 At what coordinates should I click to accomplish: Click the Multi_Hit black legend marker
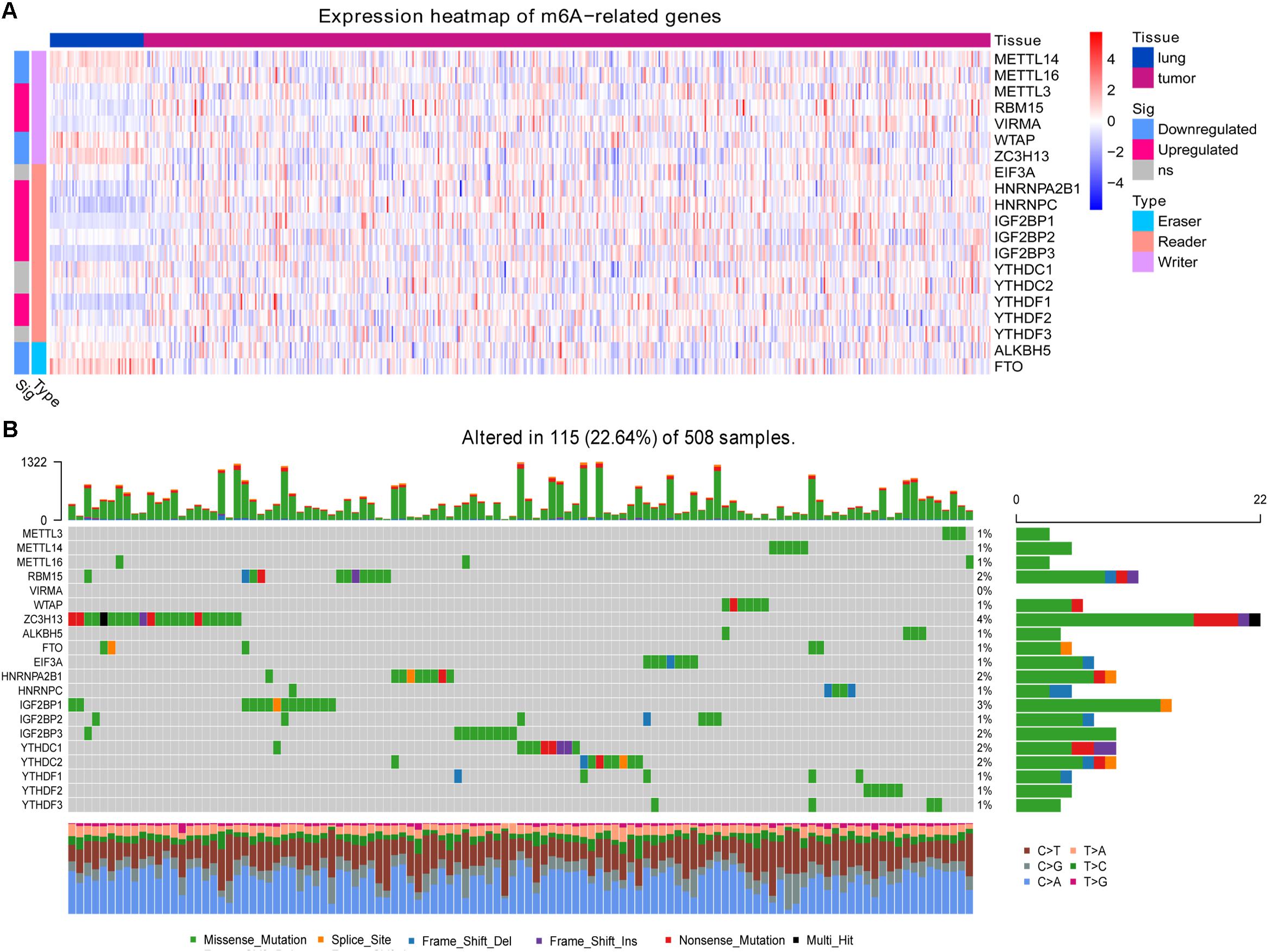(796, 941)
